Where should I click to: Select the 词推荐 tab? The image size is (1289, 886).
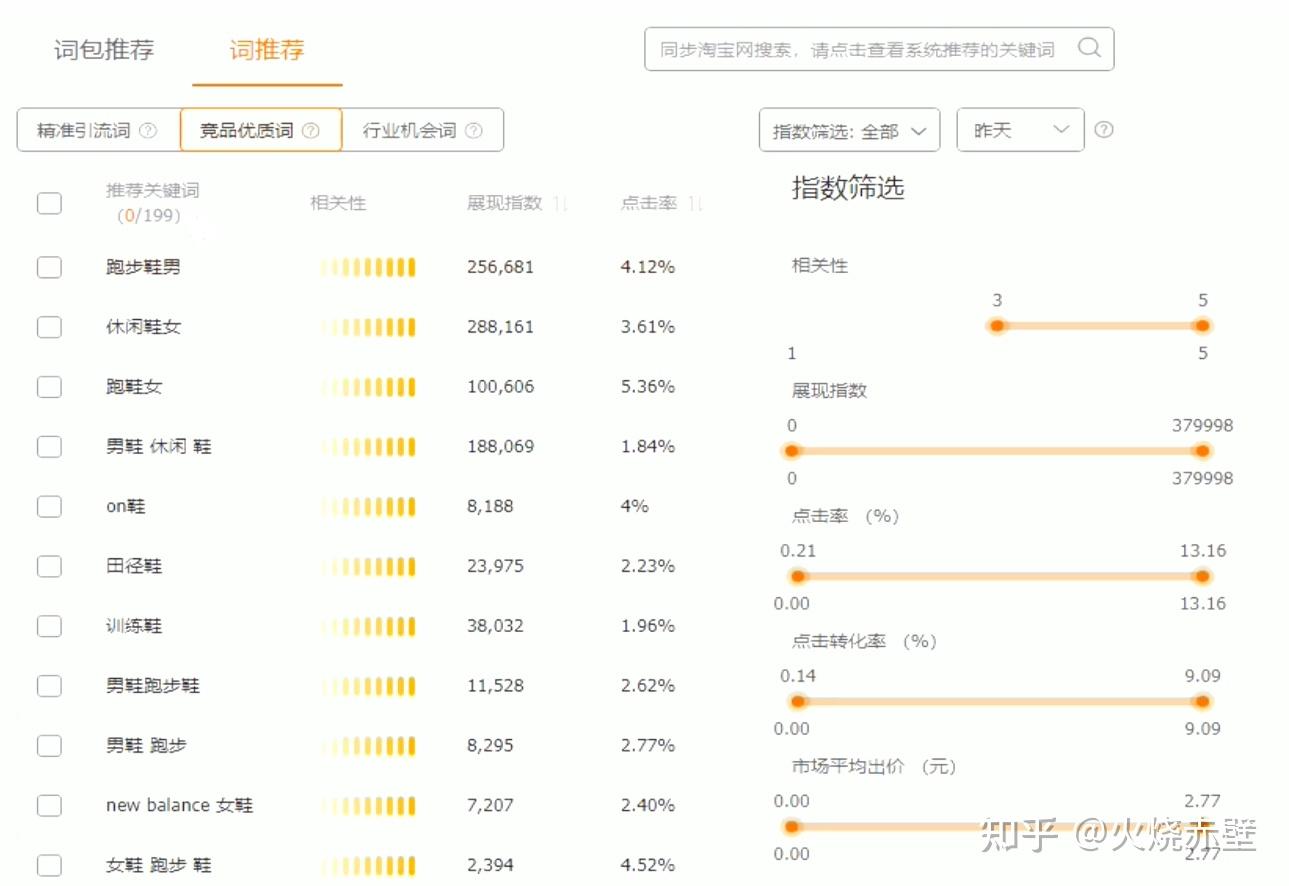pyautogui.click(x=267, y=50)
